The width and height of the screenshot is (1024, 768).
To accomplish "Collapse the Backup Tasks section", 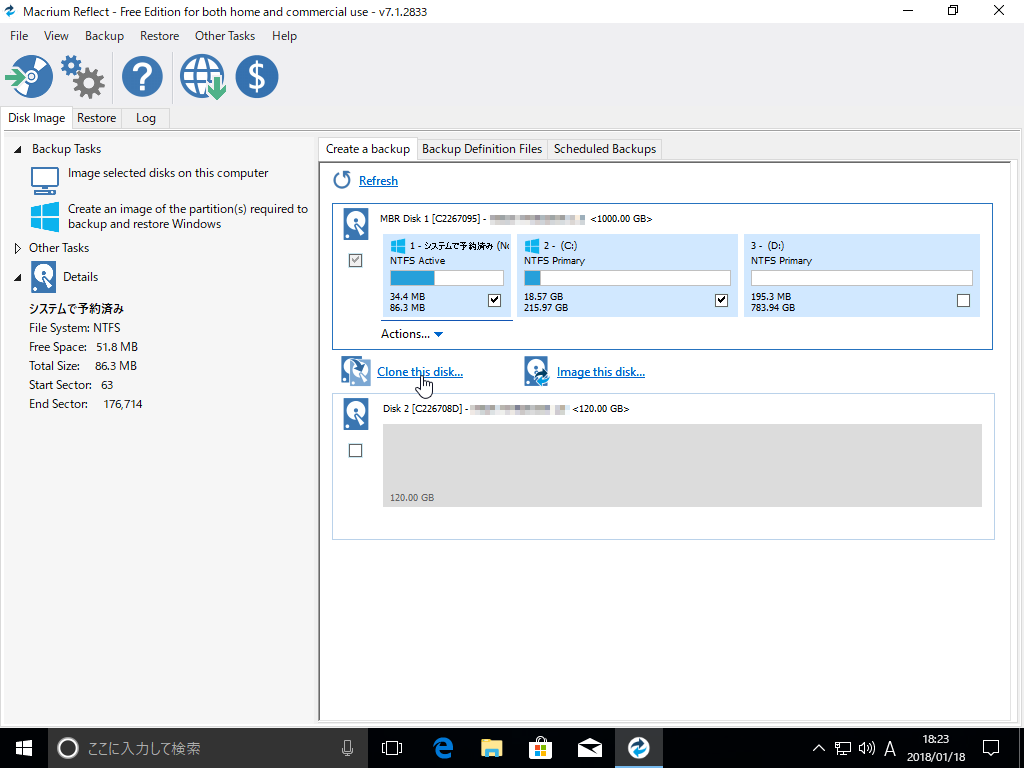I will (18, 150).
